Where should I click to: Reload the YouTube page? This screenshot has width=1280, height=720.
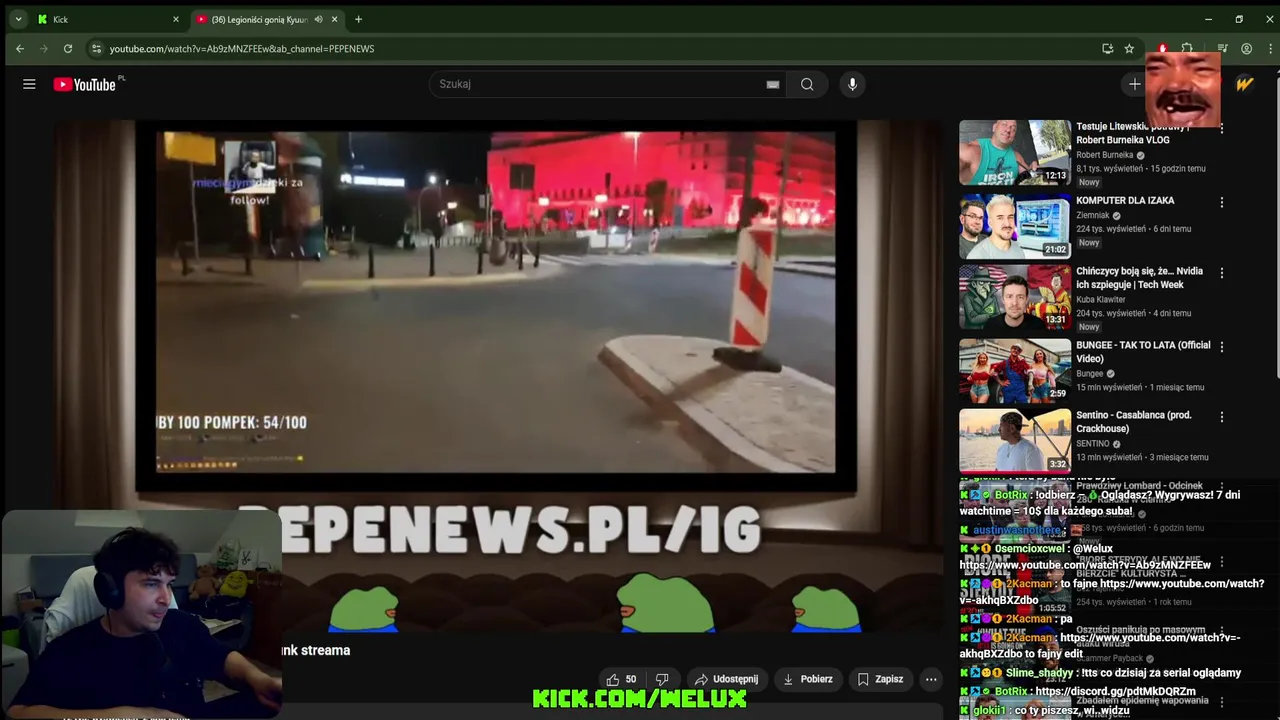pos(67,48)
